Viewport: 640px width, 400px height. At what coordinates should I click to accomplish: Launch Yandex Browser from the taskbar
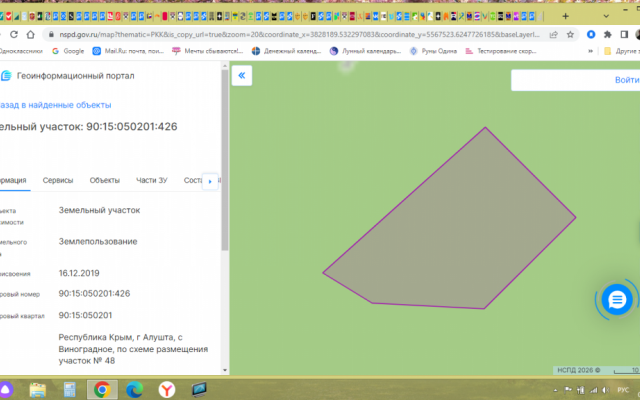point(167,388)
